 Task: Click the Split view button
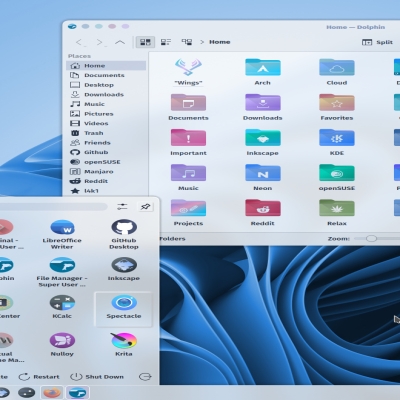coord(377,42)
